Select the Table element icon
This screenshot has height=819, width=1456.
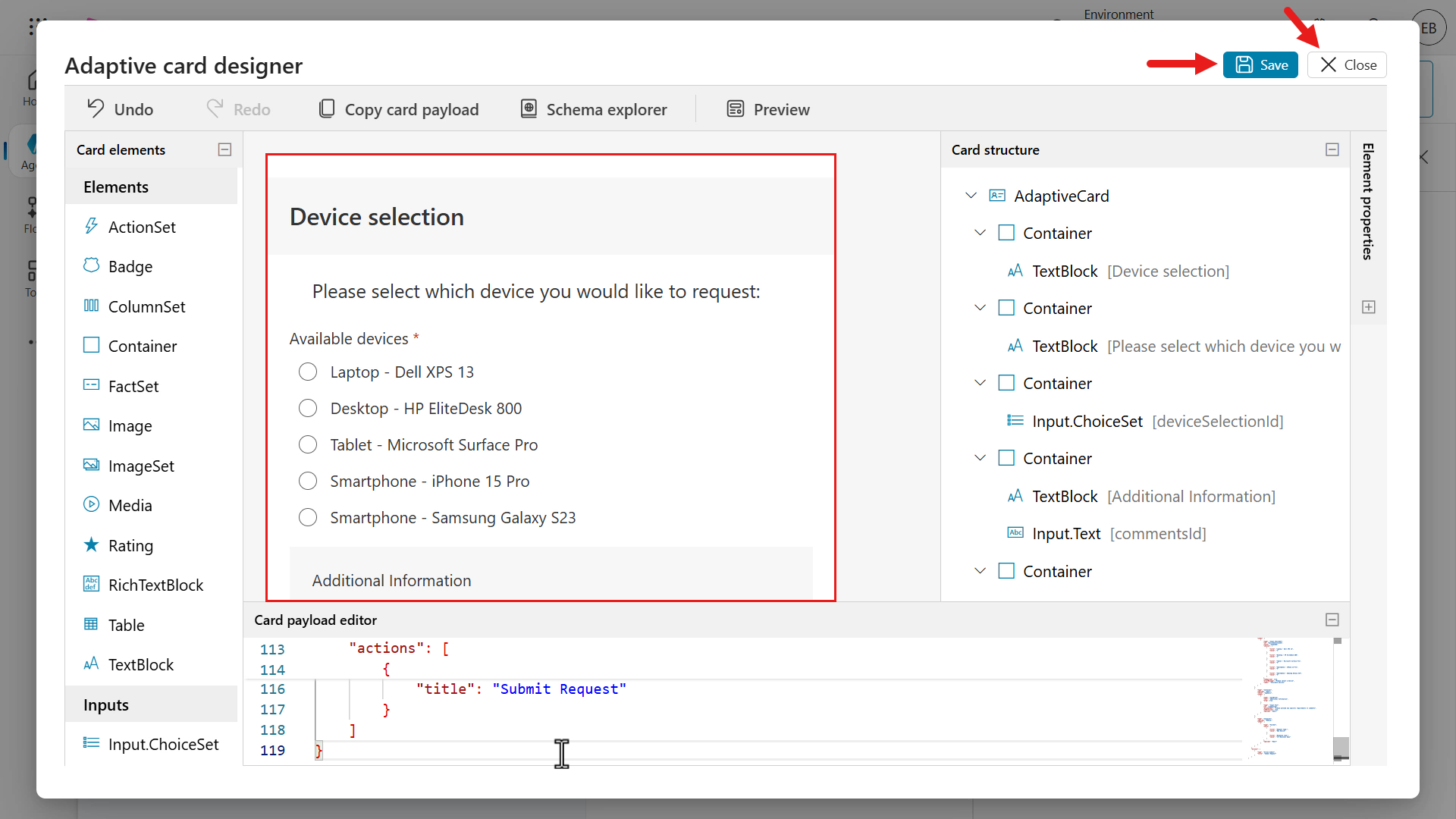91,624
